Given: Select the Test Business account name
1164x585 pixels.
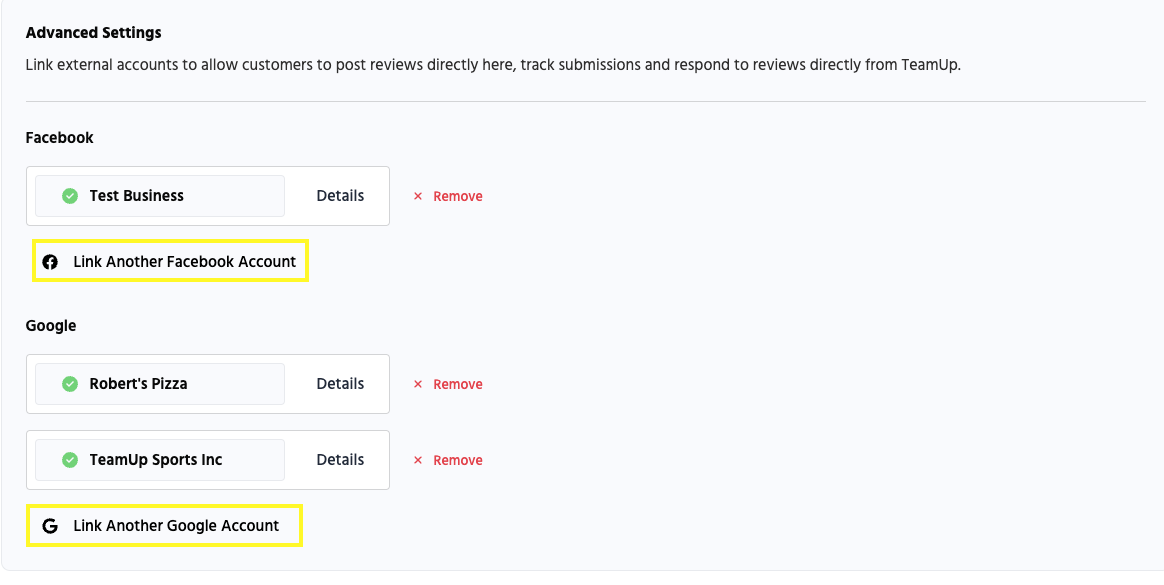Looking at the screenshot, I should tap(137, 196).
